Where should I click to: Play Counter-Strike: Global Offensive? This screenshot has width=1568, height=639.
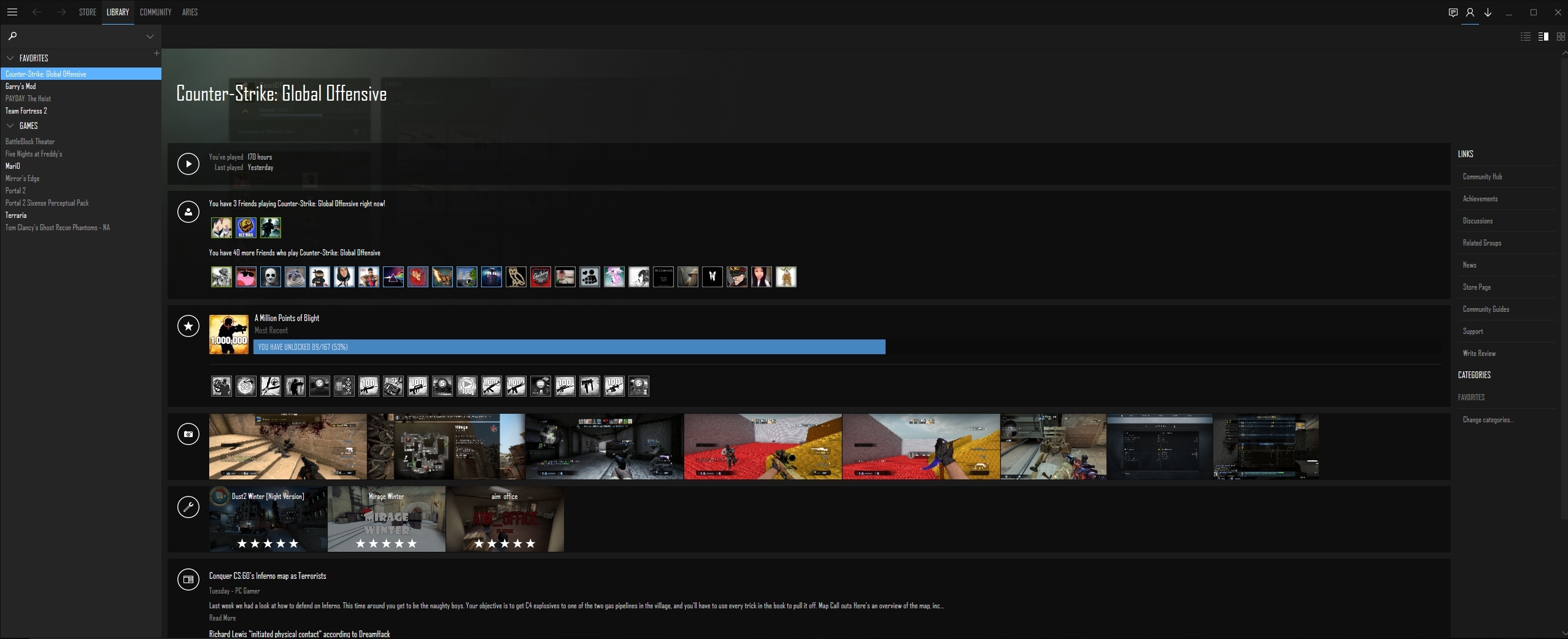tap(188, 164)
